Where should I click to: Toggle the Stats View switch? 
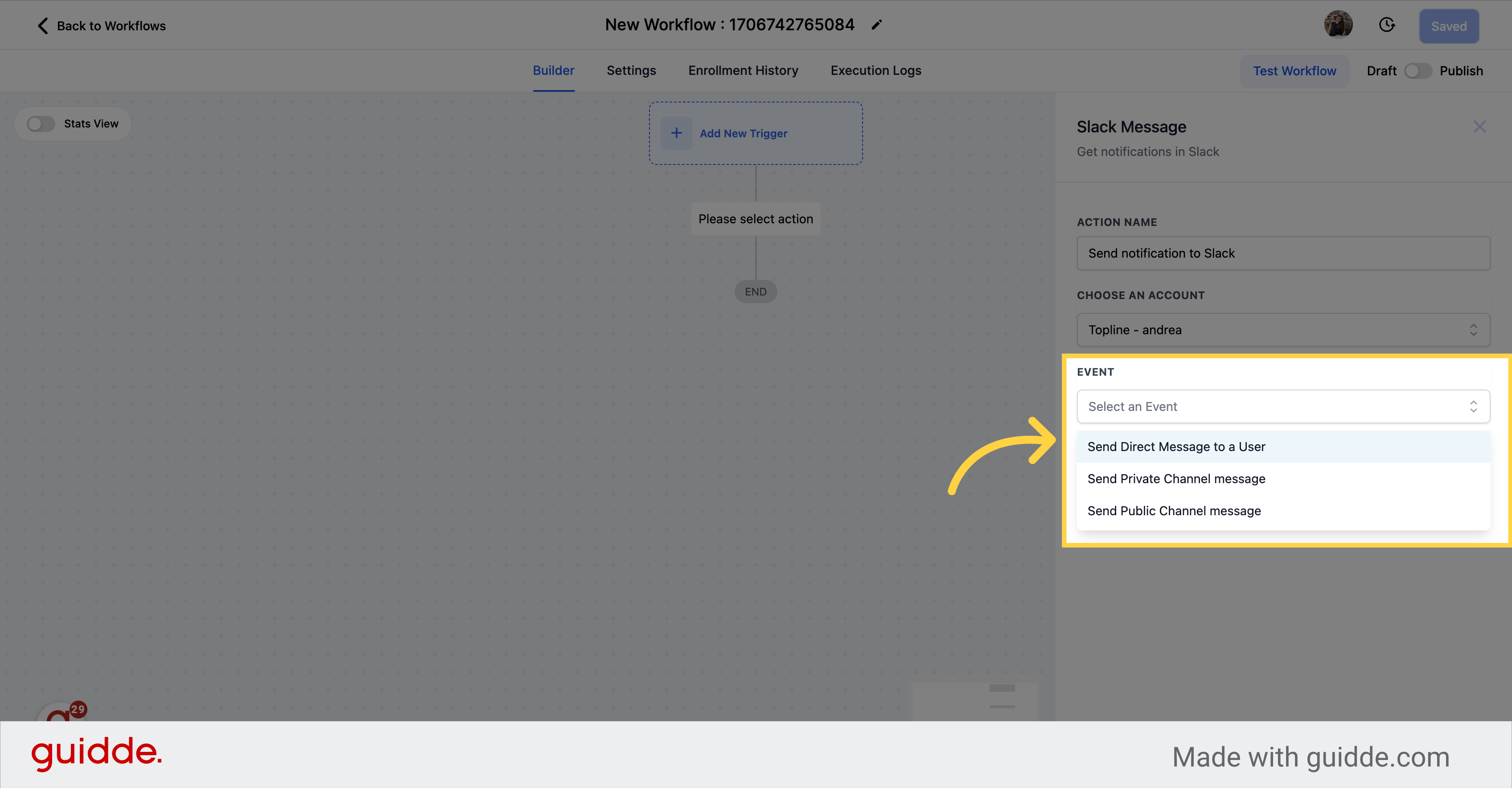coord(41,124)
